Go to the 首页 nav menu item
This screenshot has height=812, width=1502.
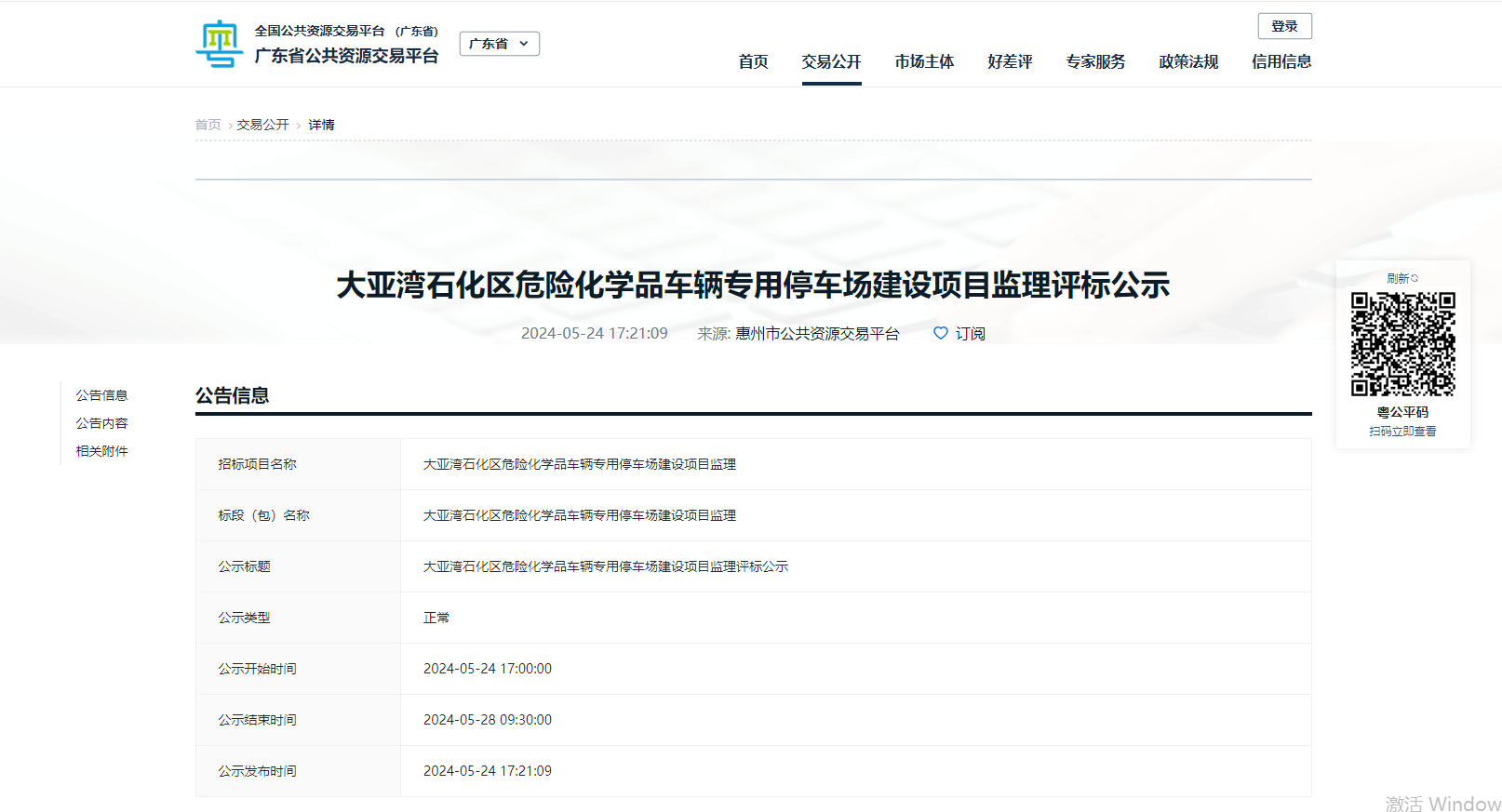(x=753, y=61)
